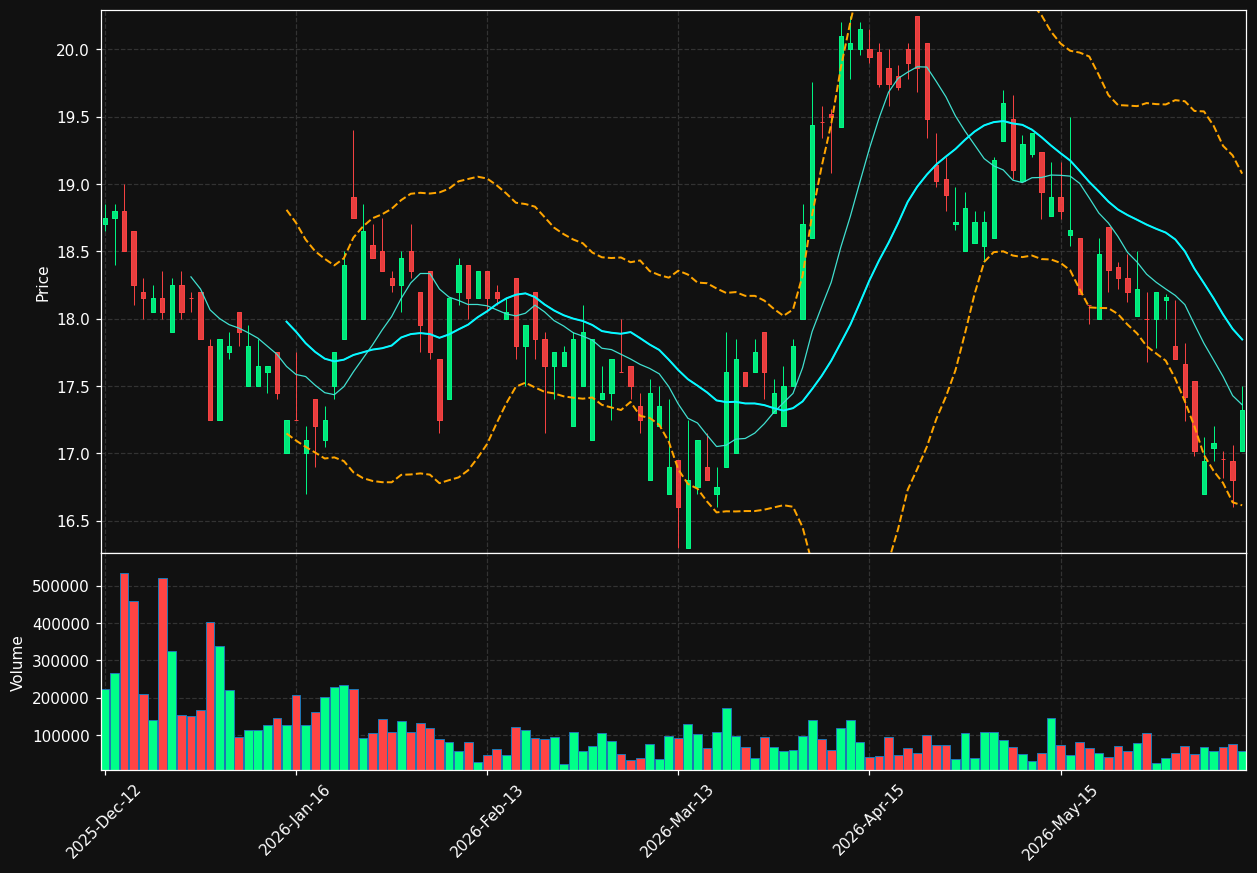Click the 2025-Dec-12 date label
Image resolution: width=1257 pixels, height=873 pixels.
pyautogui.click(x=104, y=822)
